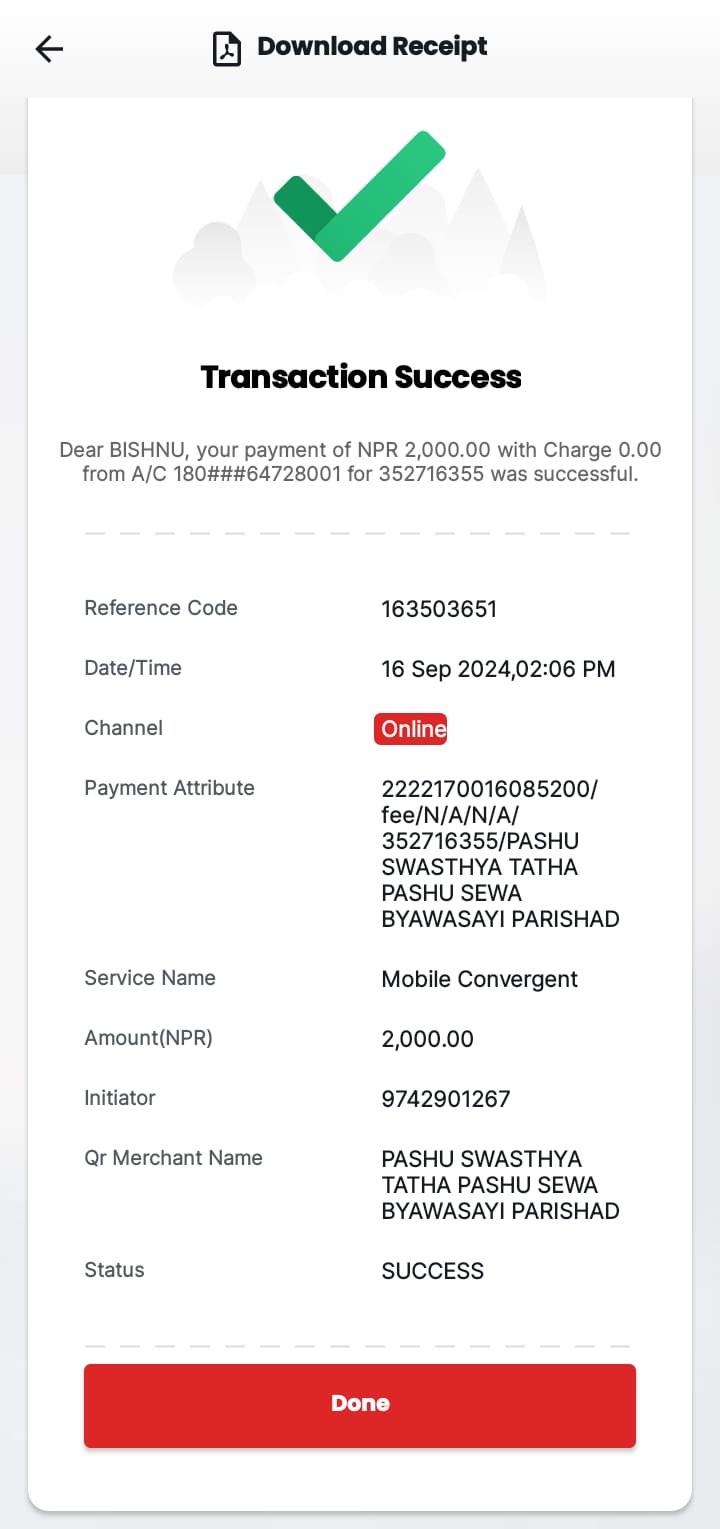Click the Channel field label

(124, 728)
